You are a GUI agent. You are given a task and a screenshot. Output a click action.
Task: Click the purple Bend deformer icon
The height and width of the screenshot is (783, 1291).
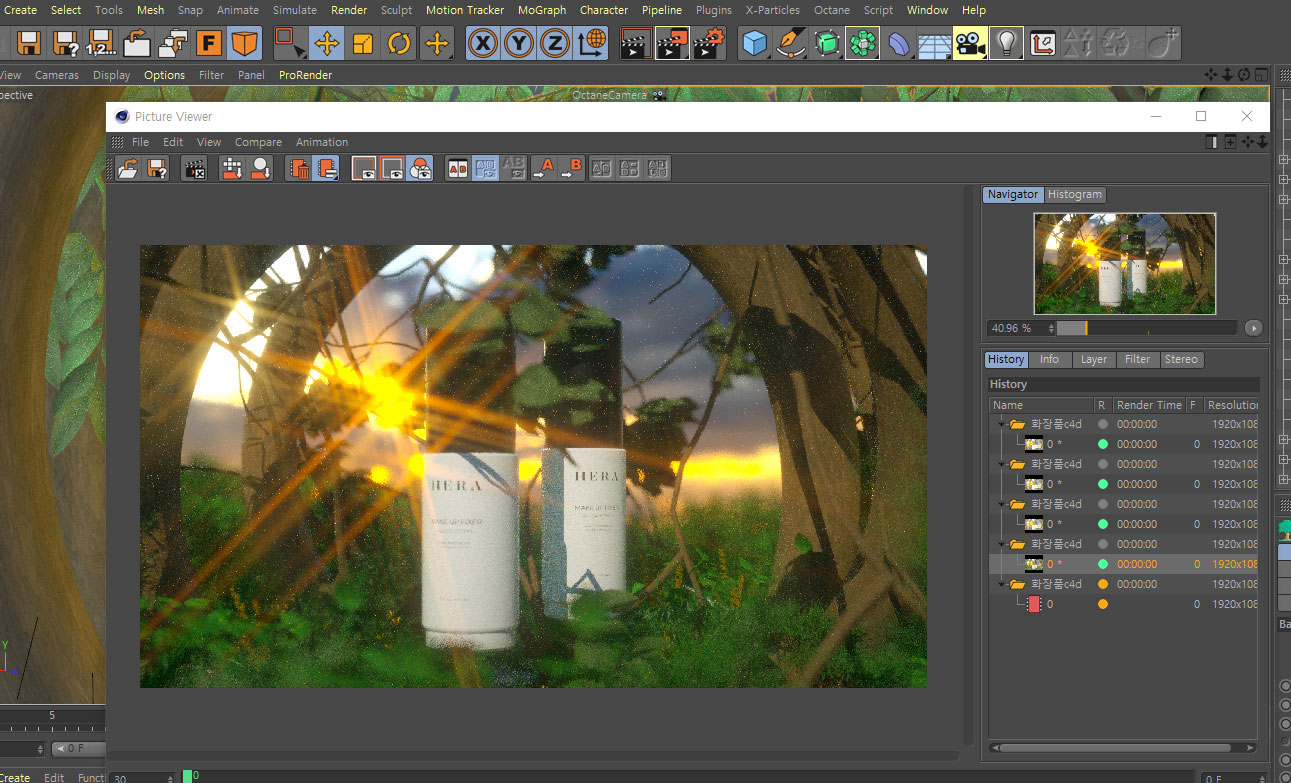click(x=899, y=43)
